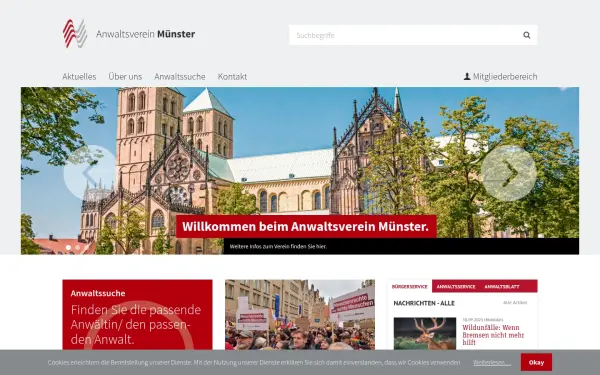The width and height of the screenshot is (600, 375).
Task: Open the demonstration photo teaser
Action: point(300,315)
